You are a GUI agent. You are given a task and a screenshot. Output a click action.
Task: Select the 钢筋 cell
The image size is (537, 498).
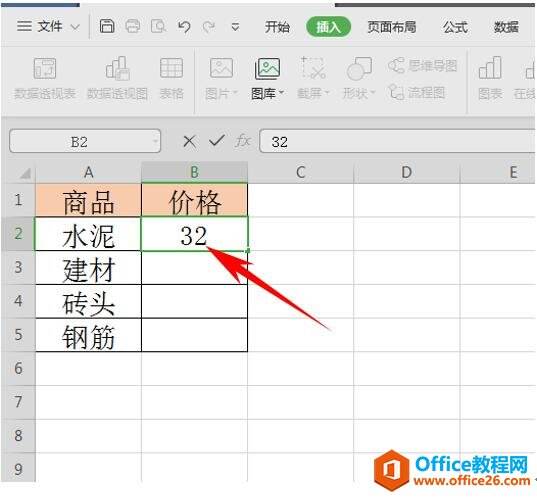pyautogui.click(x=88, y=335)
